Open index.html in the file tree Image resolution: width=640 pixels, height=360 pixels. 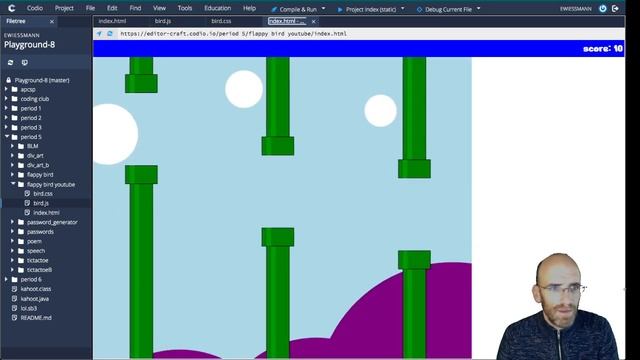pyautogui.click(x=46, y=212)
